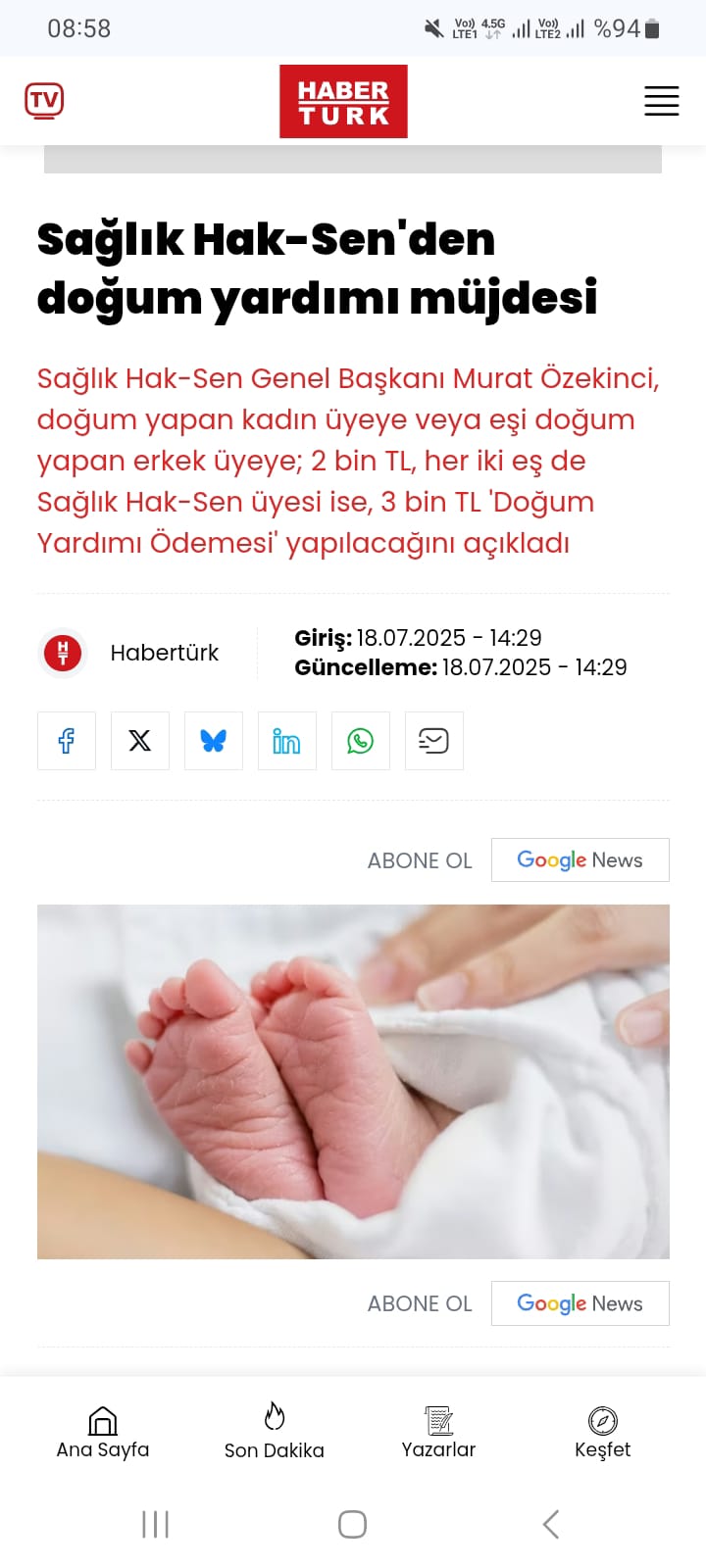Open the Keşfet tab

point(603,1434)
